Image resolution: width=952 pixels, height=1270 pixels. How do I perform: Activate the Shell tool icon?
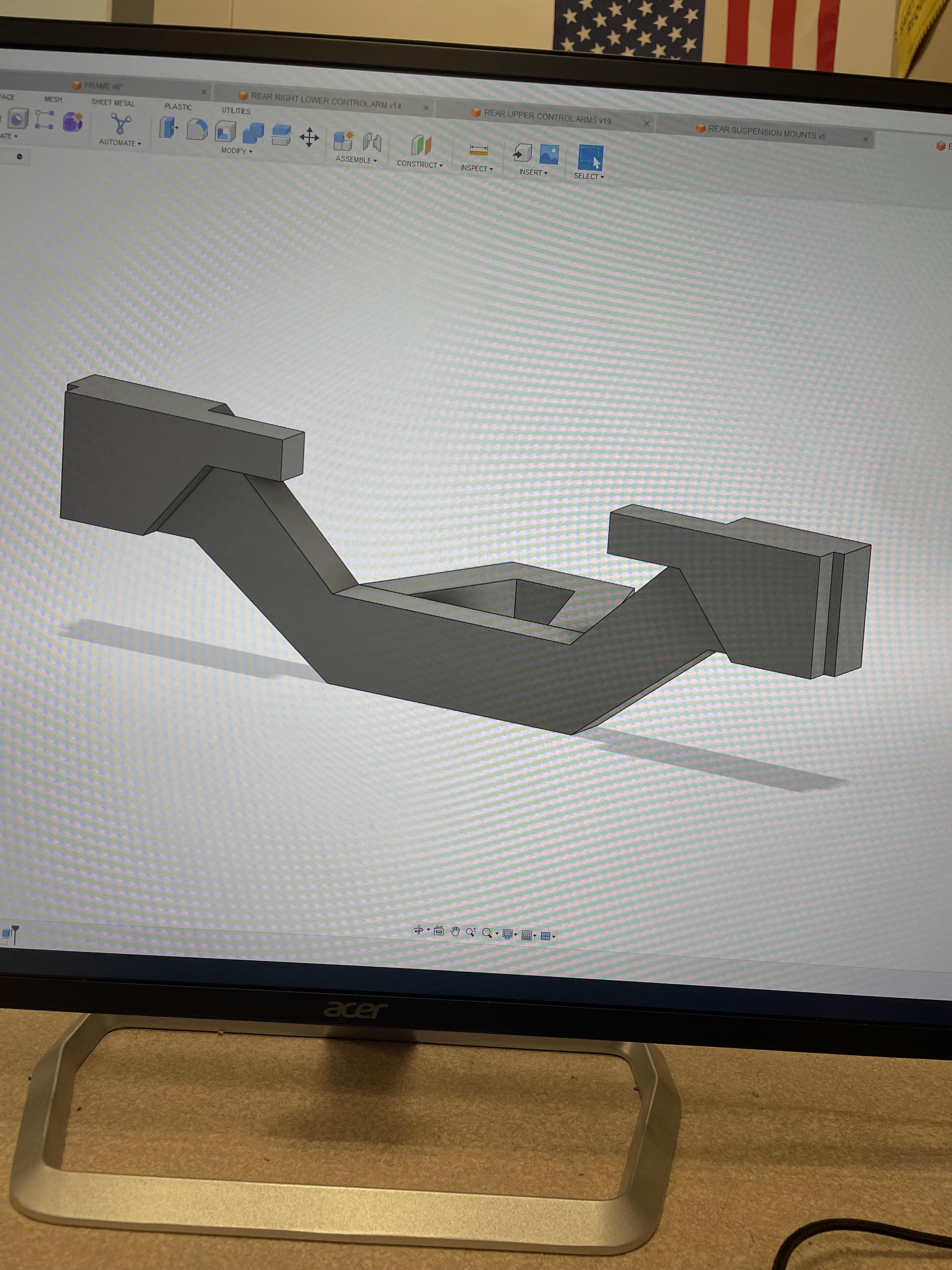[x=225, y=131]
